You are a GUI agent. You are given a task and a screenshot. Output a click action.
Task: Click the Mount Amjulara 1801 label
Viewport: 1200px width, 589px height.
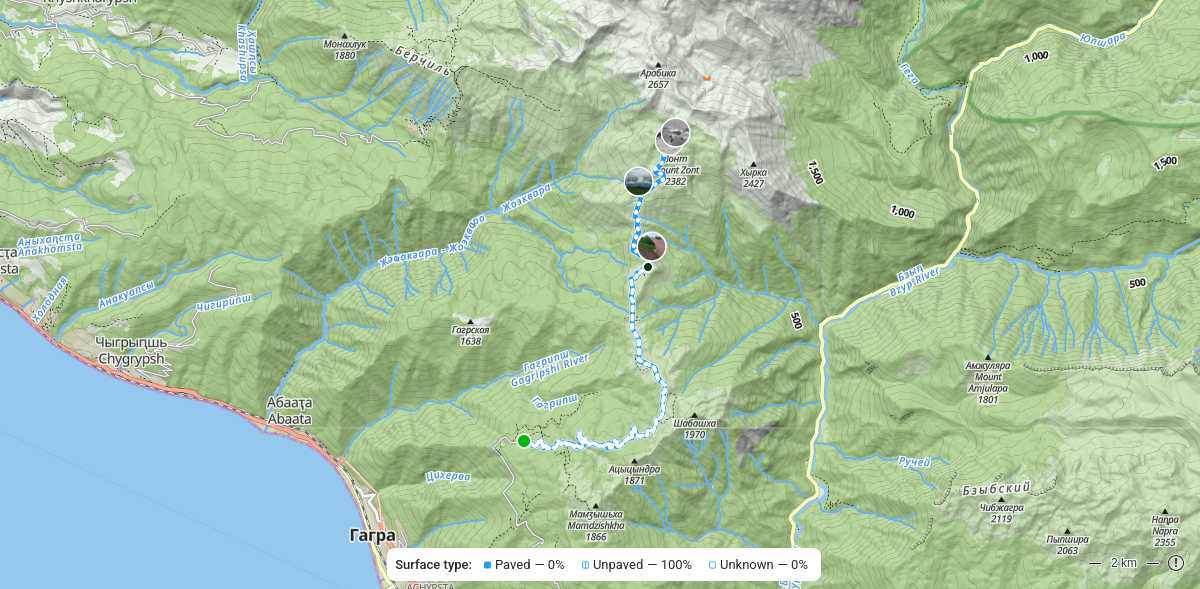coord(989,378)
